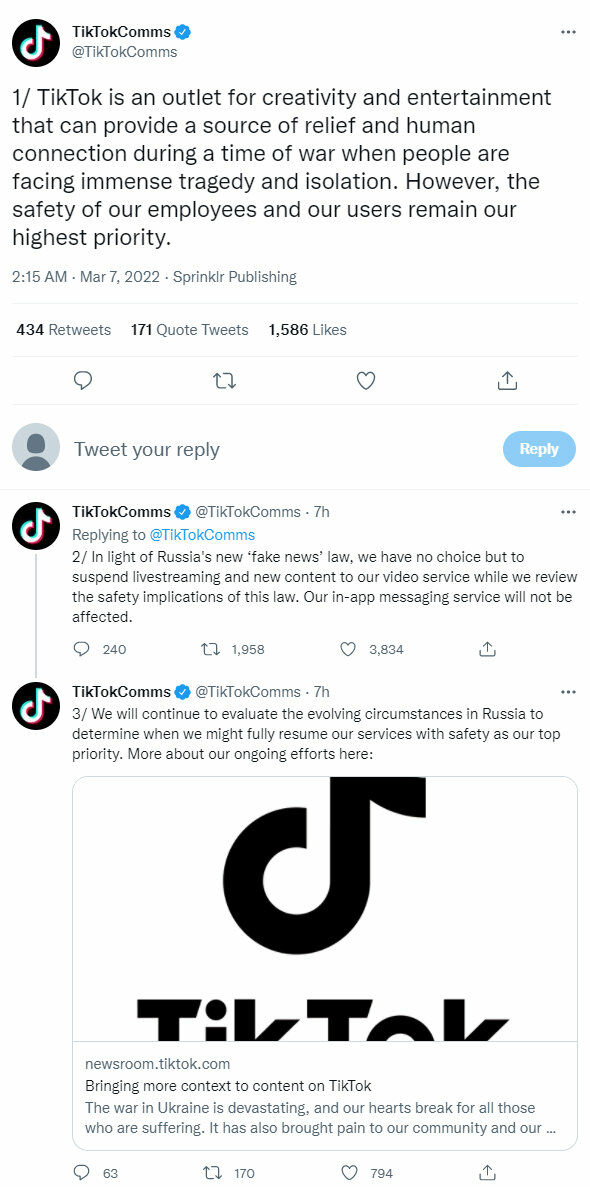View the 1,586 Likes list

click(x=307, y=330)
